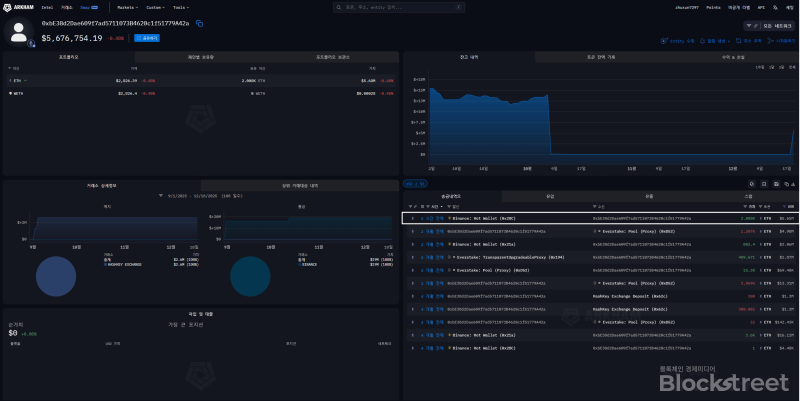This screenshot has width=800, height=401.
Task: Click the Arkham logo in the header
Action: (21, 6)
